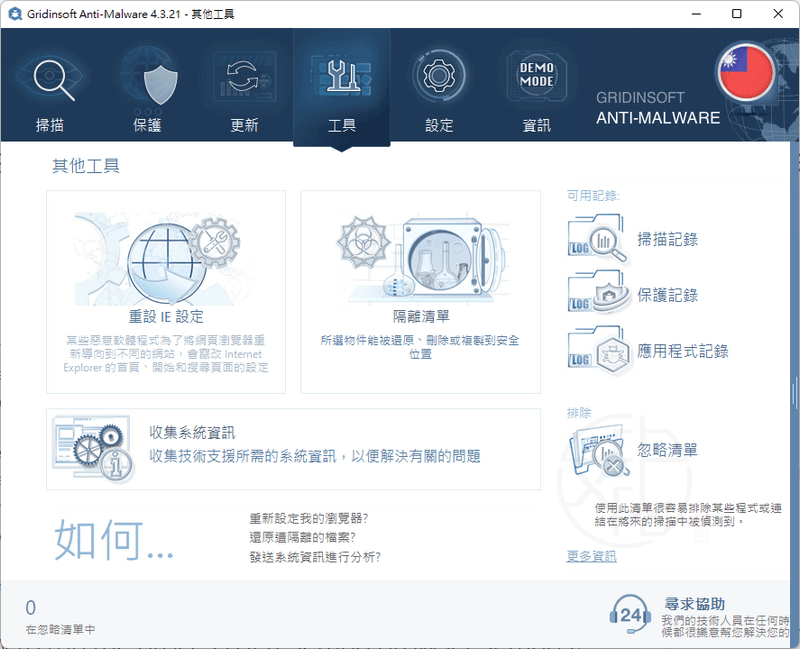Click 還原遭隔離的檔案? help link
Image resolution: width=800 pixels, height=649 pixels.
(303, 537)
